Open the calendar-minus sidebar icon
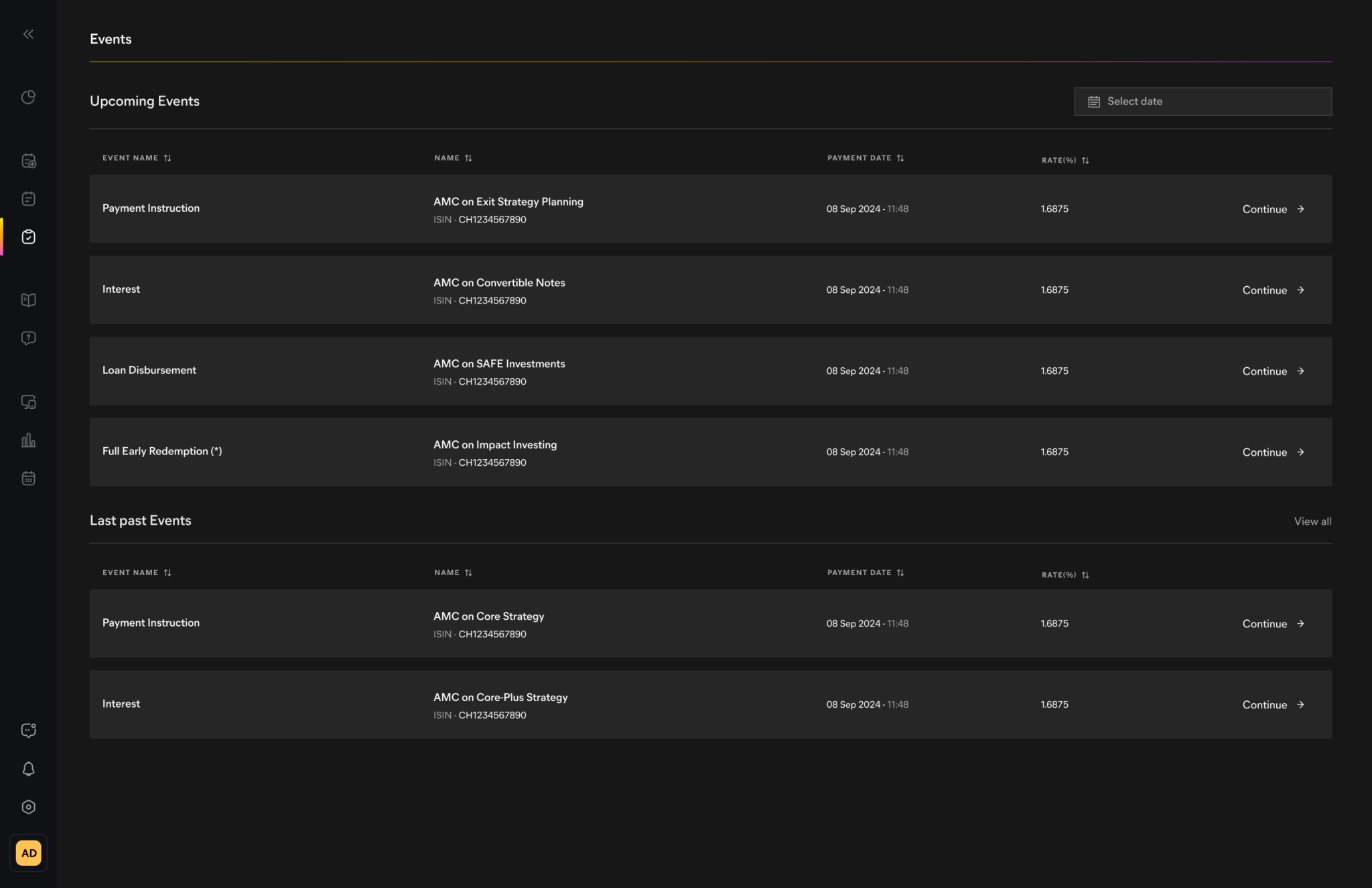Viewport: 1372px width, 888px height. (28, 198)
